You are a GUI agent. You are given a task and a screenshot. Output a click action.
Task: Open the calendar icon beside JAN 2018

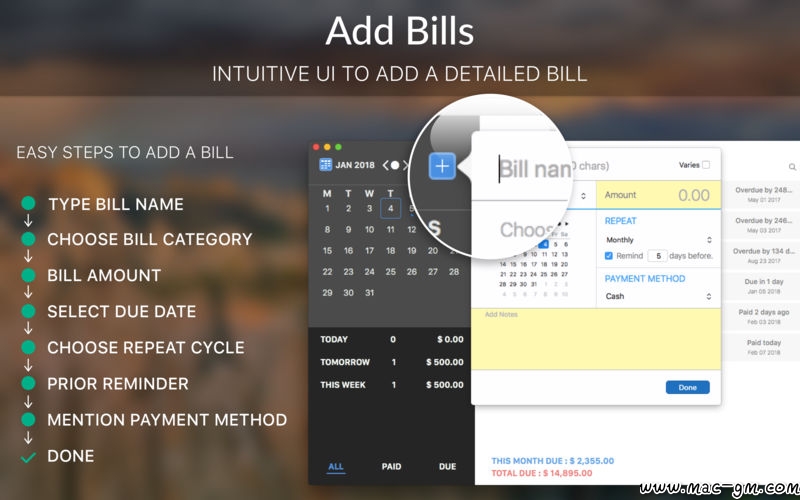click(326, 165)
